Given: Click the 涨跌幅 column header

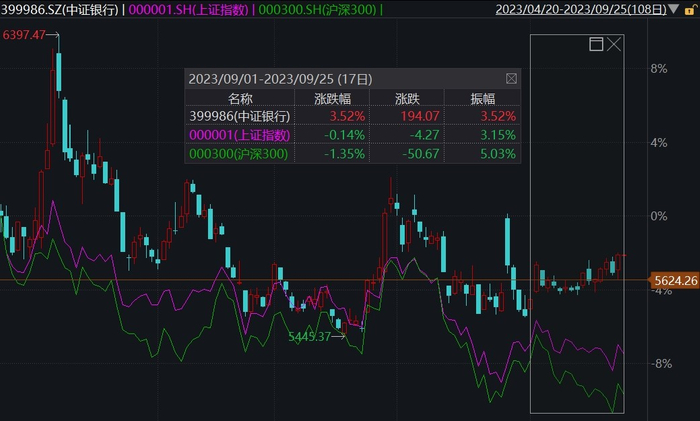Looking at the screenshot, I should point(333,98).
